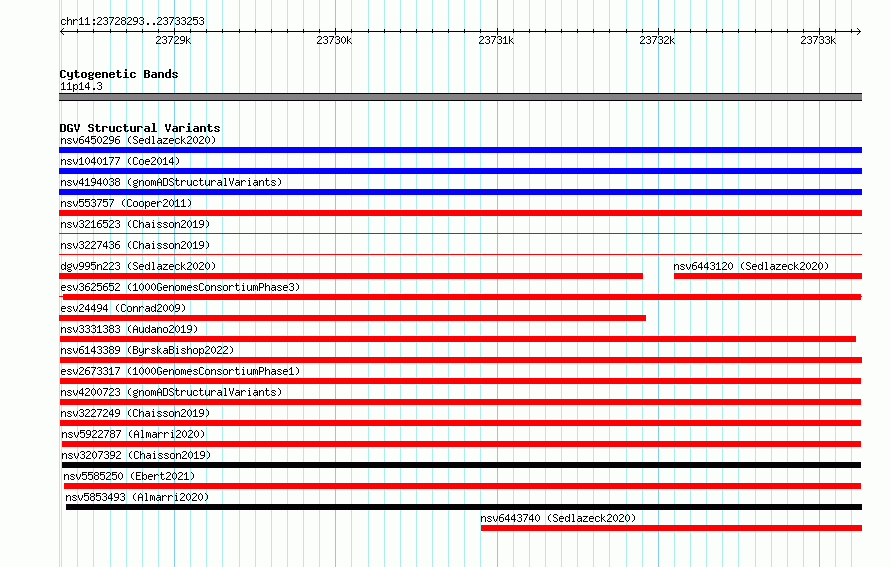This screenshot has width=890, height=567.
Task: Click the black bar under nsv5853493
Action: click(x=464, y=507)
